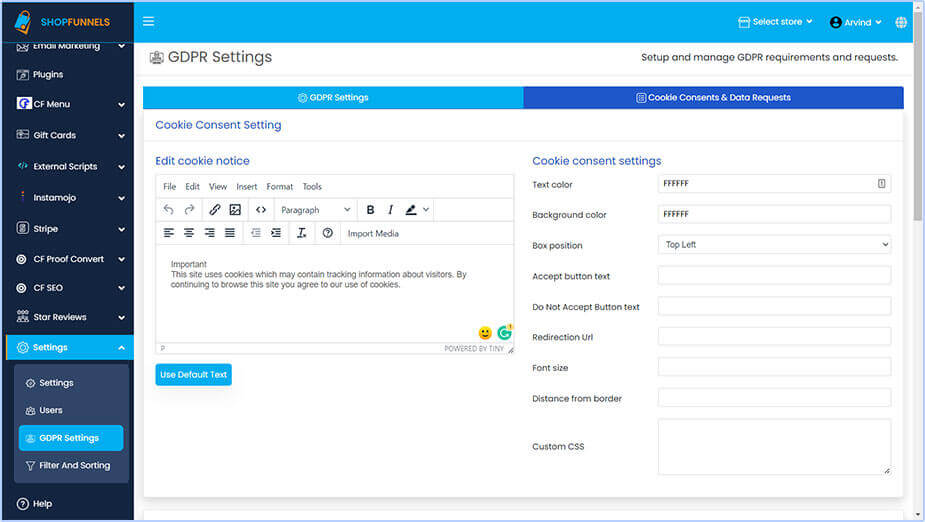Screen dimensions: 925x522
Task: Toggle italic formatting in the editor
Action: tap(390, 210)
